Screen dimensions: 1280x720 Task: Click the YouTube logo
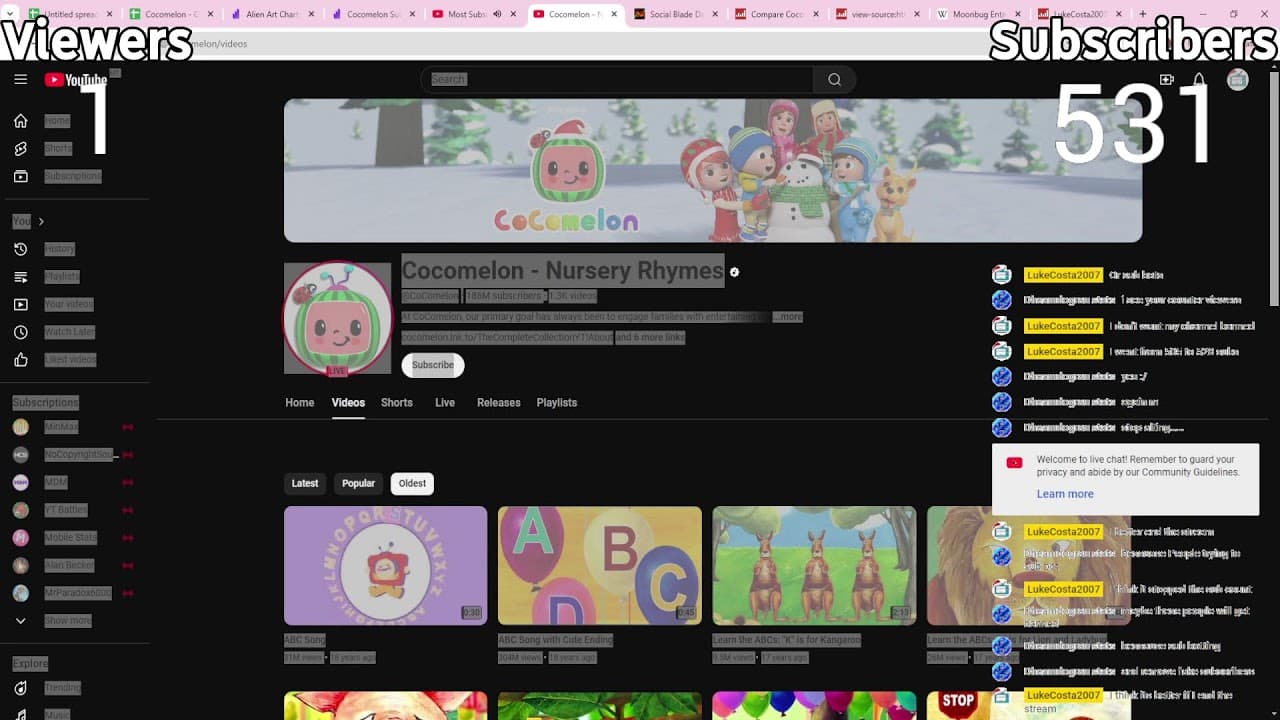pos(76,80)
